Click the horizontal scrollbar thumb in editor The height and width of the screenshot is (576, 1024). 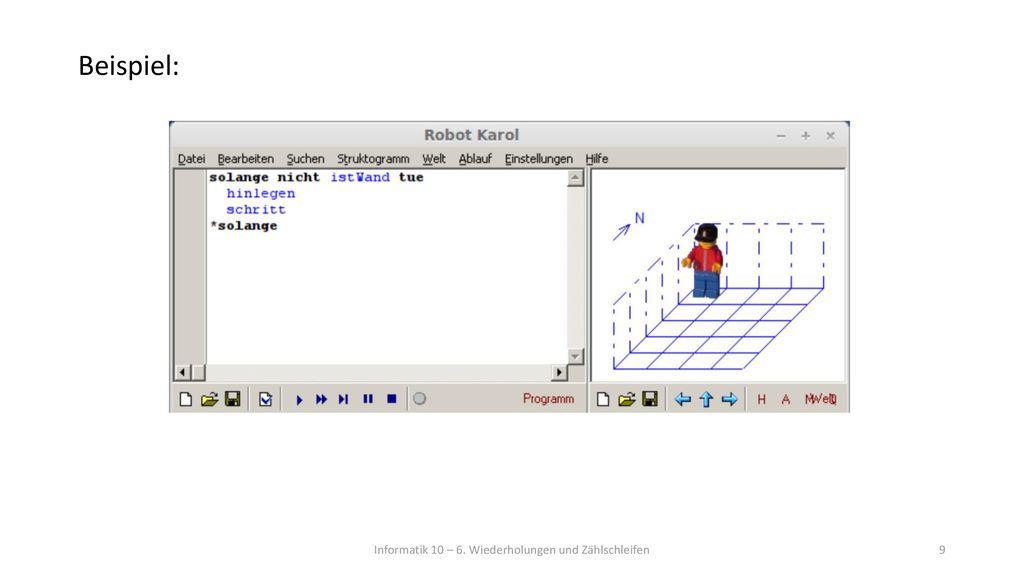[199, 372]
